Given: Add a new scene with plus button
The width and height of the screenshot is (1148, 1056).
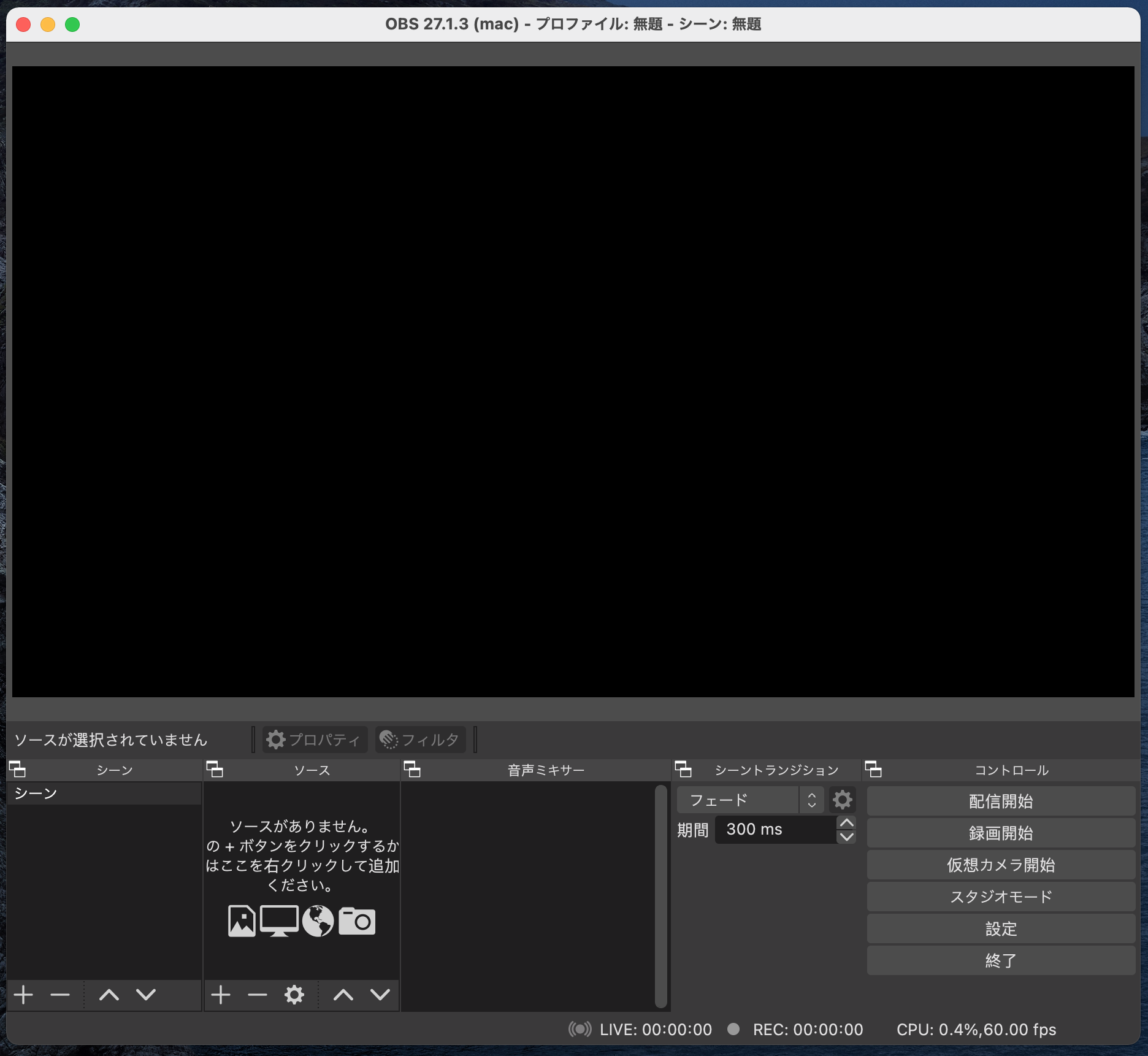Looking at the screenshot, I should tap(23, 995).
